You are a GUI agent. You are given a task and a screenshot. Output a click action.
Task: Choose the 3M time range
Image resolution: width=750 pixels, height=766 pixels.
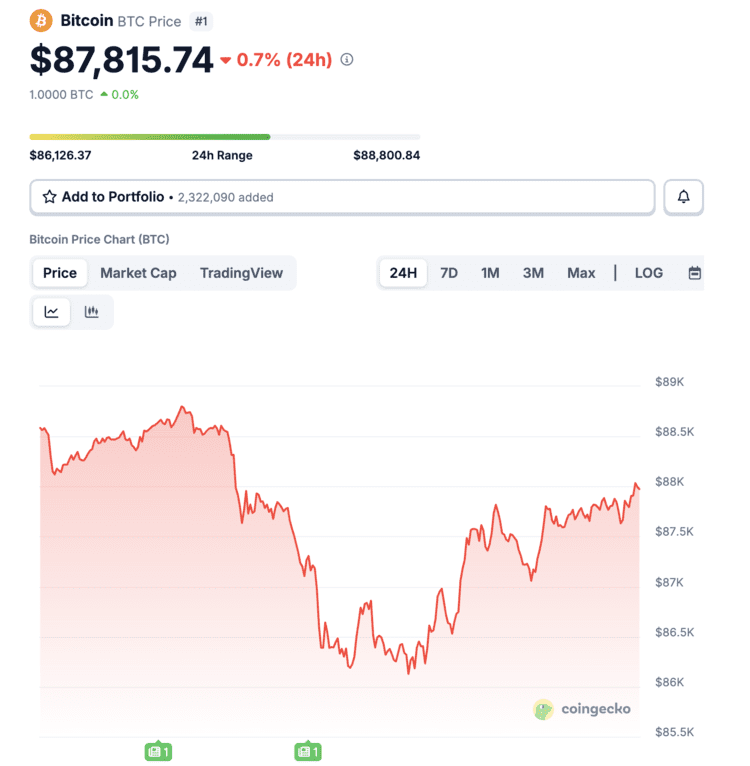coord(533,273)
